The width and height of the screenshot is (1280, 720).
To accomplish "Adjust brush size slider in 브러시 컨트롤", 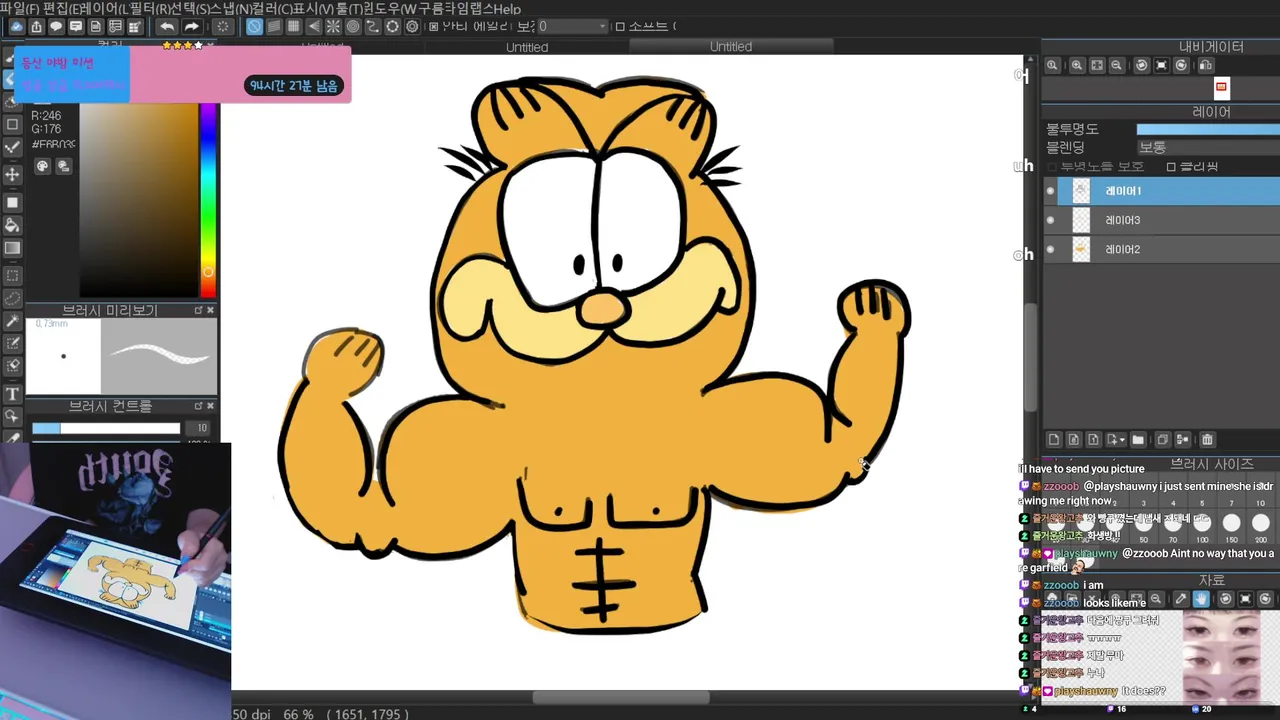I will click(x=106, y=428).
